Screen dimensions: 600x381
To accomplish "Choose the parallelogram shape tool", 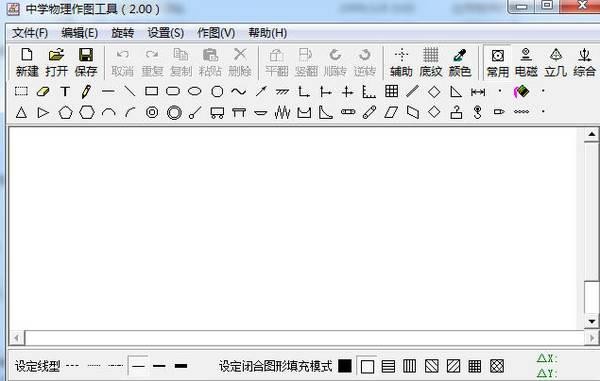I will coord(391,112).
